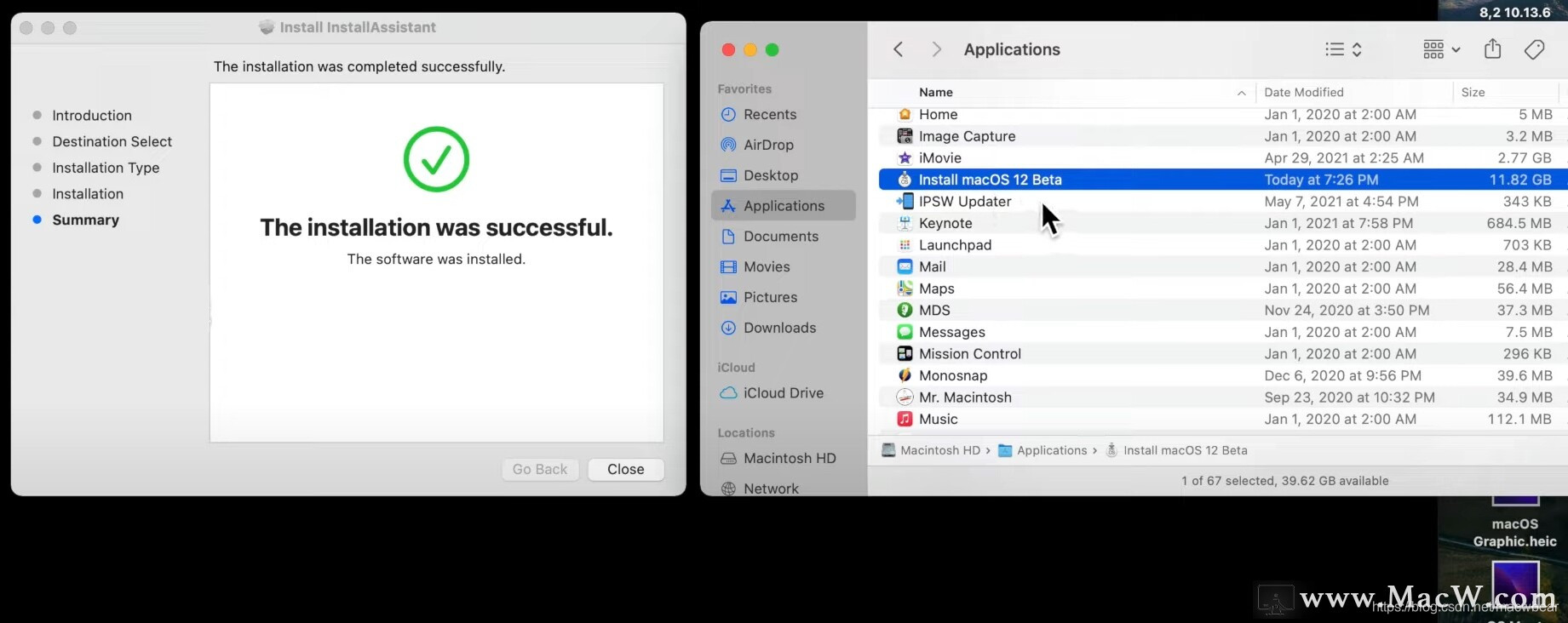Screen dimensions: 1568x623
Task: Select the Keynote row name
Action: coord(945,223)
